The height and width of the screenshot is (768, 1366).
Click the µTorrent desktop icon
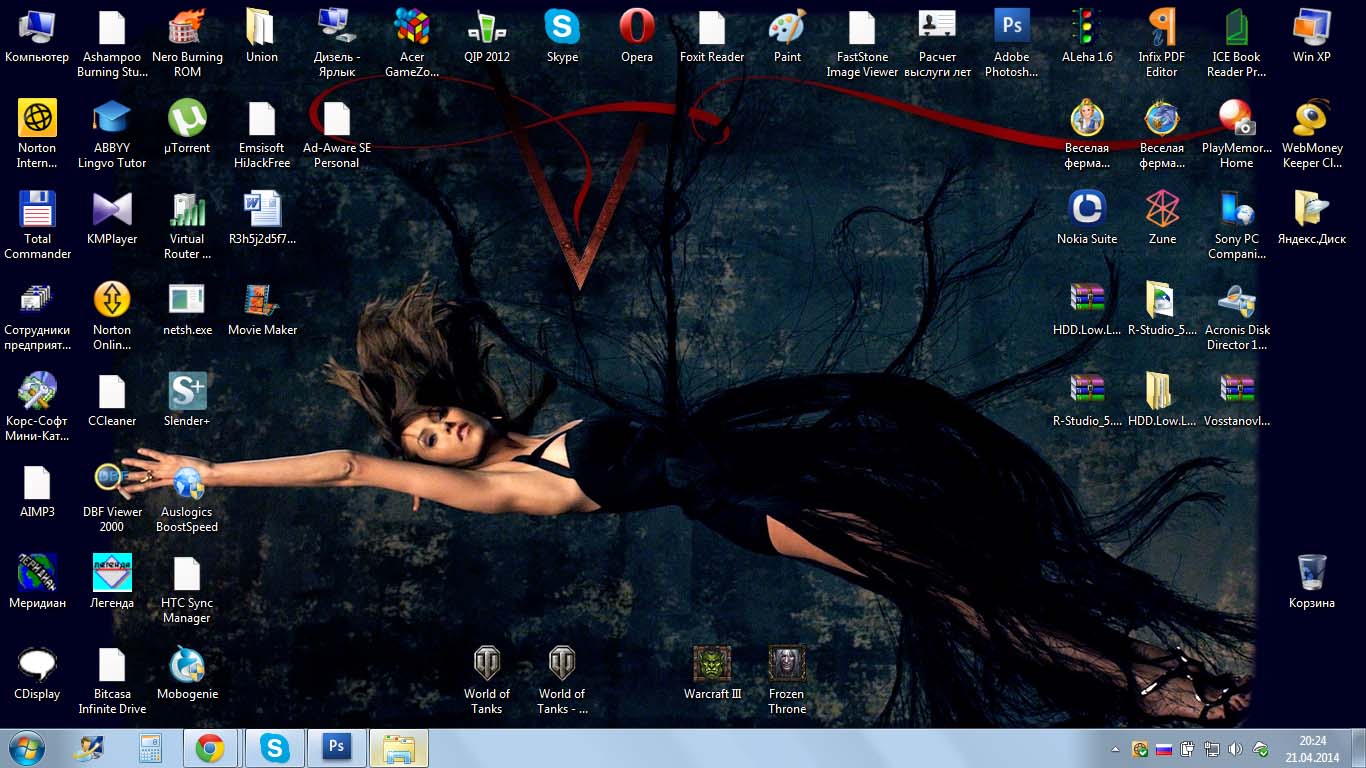click(x=187, y=119)
